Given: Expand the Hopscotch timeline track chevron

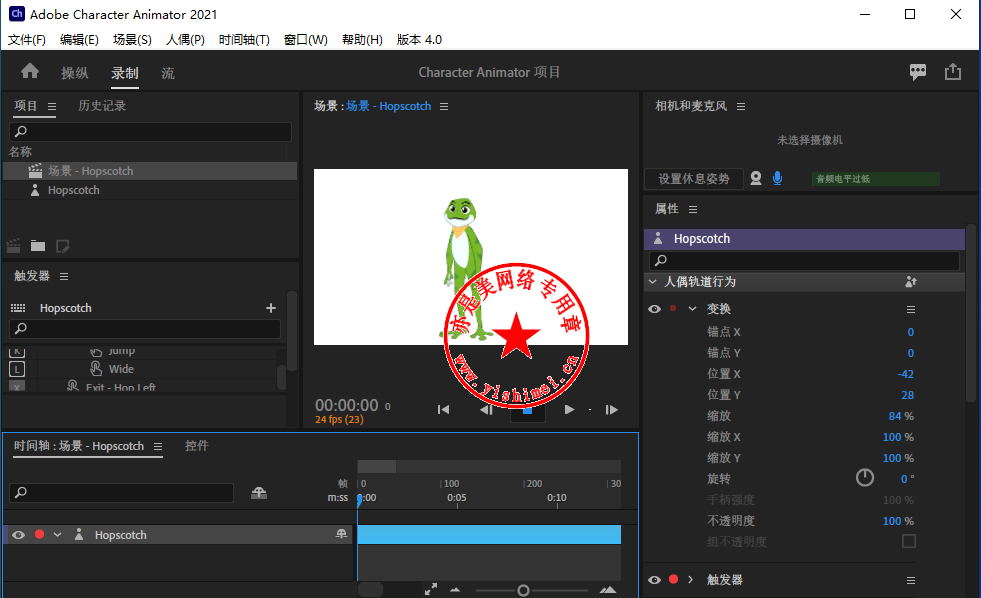Looking at the screenshot, I should [x=58, y=535].
